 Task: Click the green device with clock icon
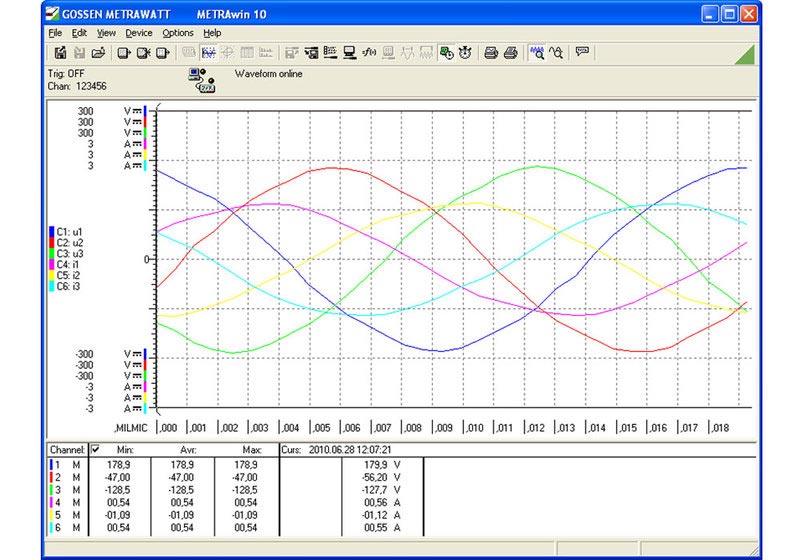(446, 53)
